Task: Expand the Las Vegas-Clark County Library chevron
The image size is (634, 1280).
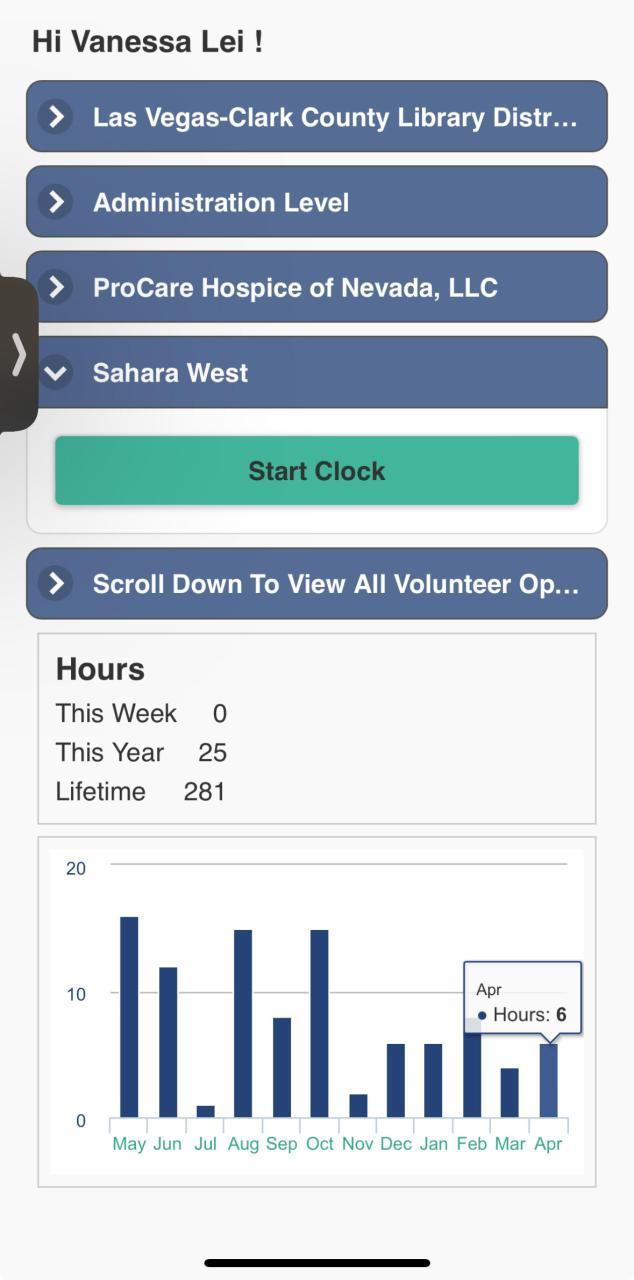Action: point(57,117)
